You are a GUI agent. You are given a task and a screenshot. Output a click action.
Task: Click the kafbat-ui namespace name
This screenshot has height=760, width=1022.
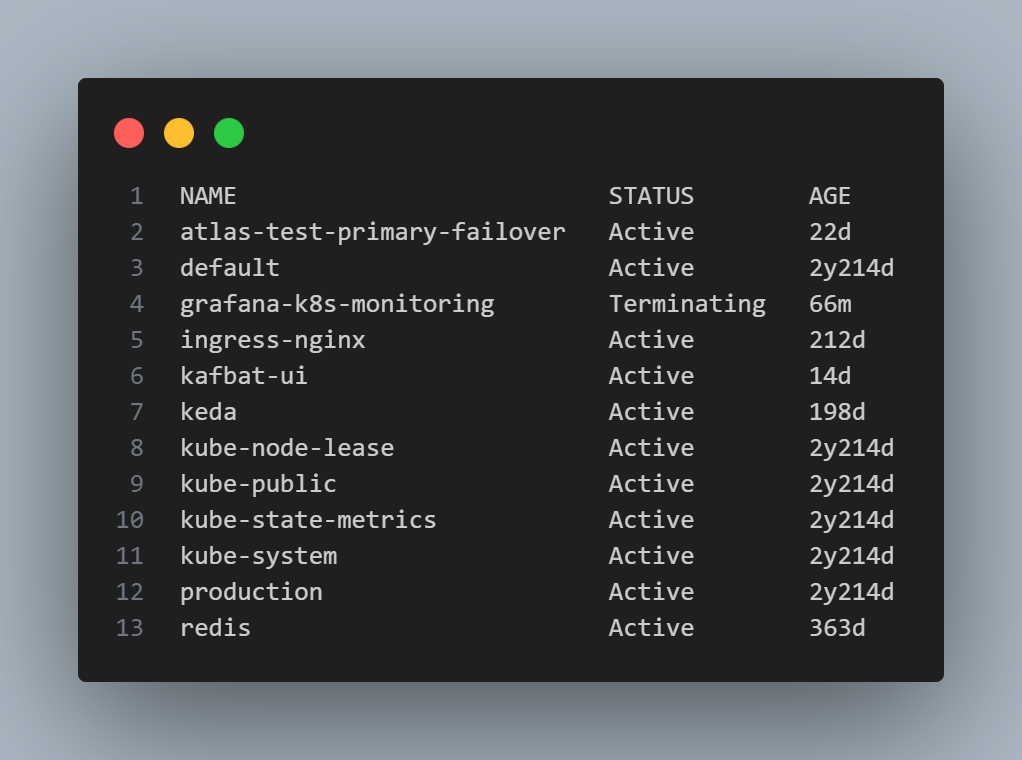pyautogui.click(x=244, y=376)
